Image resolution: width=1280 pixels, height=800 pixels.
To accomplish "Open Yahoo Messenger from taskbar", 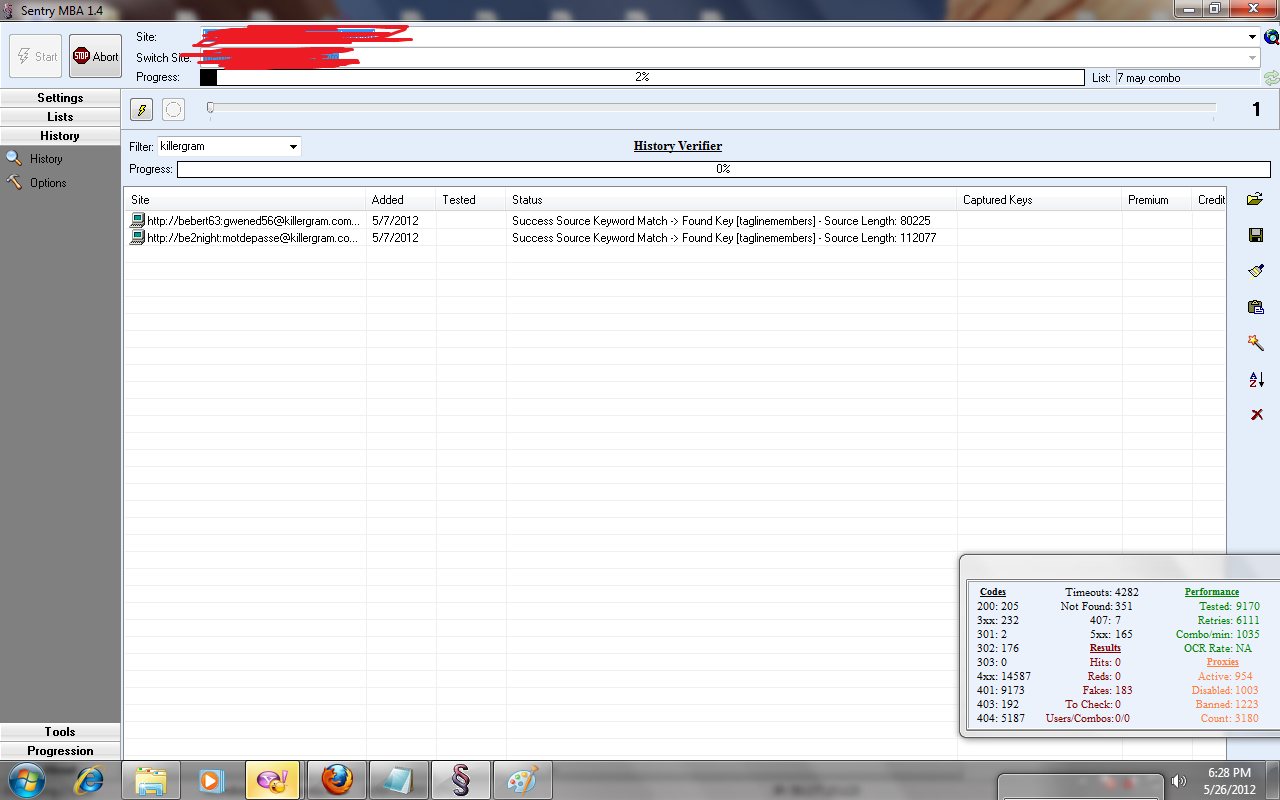I will [x=273, y=780].
